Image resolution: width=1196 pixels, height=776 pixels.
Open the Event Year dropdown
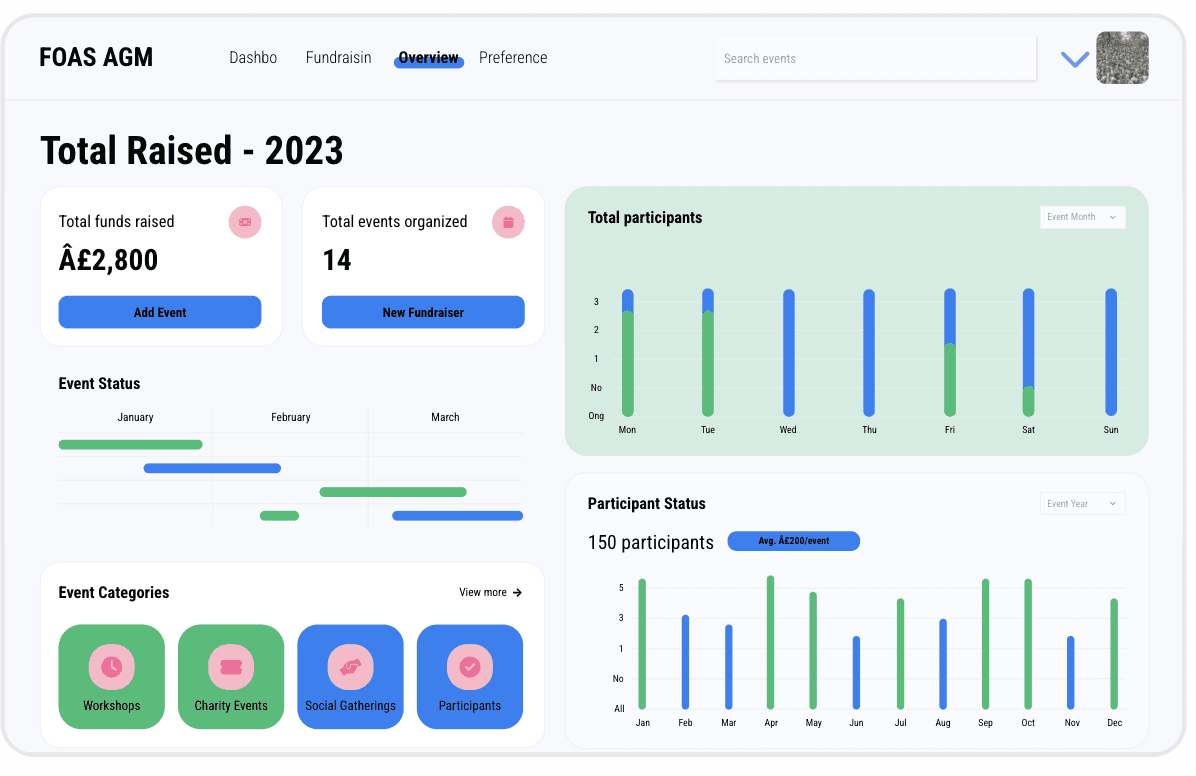(x=1082, y=504)
